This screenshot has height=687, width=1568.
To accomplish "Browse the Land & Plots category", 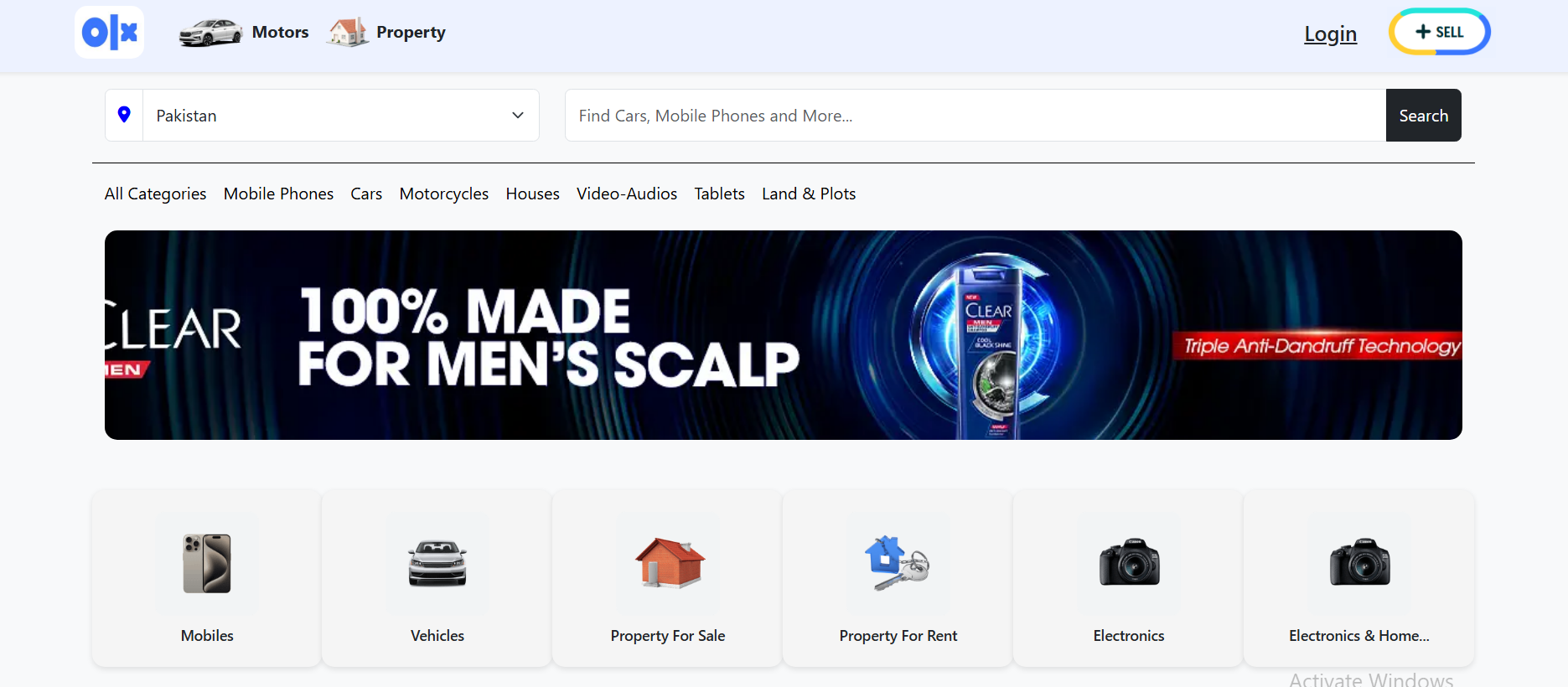I will [809, 194].
